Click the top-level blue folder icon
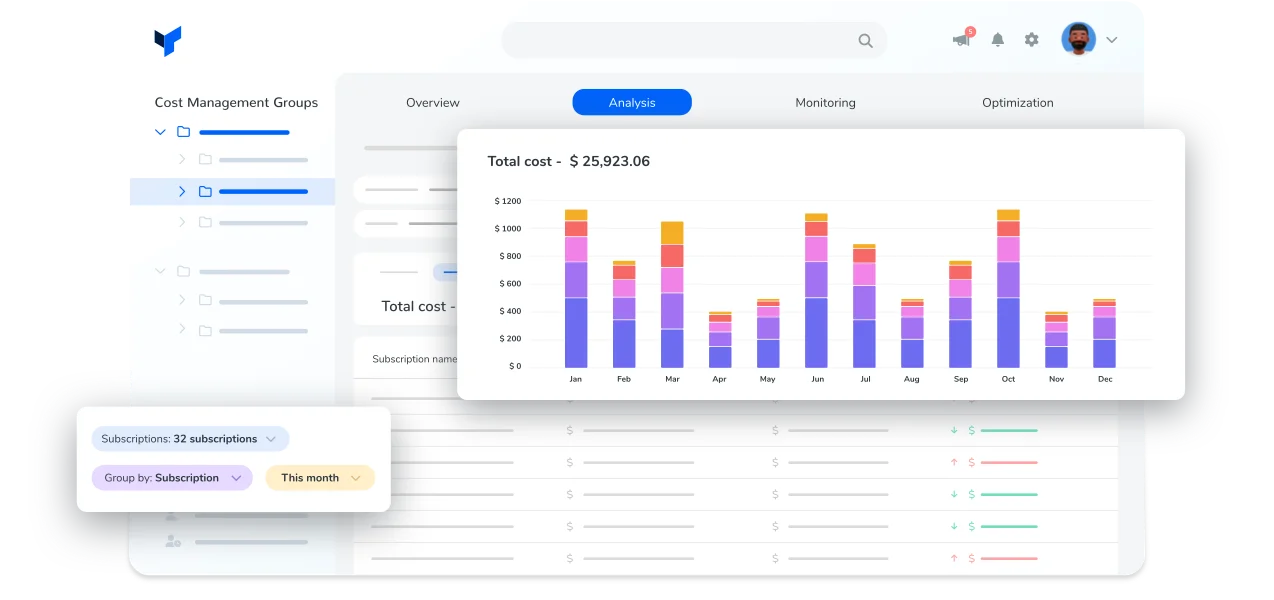 click(184, 132)
